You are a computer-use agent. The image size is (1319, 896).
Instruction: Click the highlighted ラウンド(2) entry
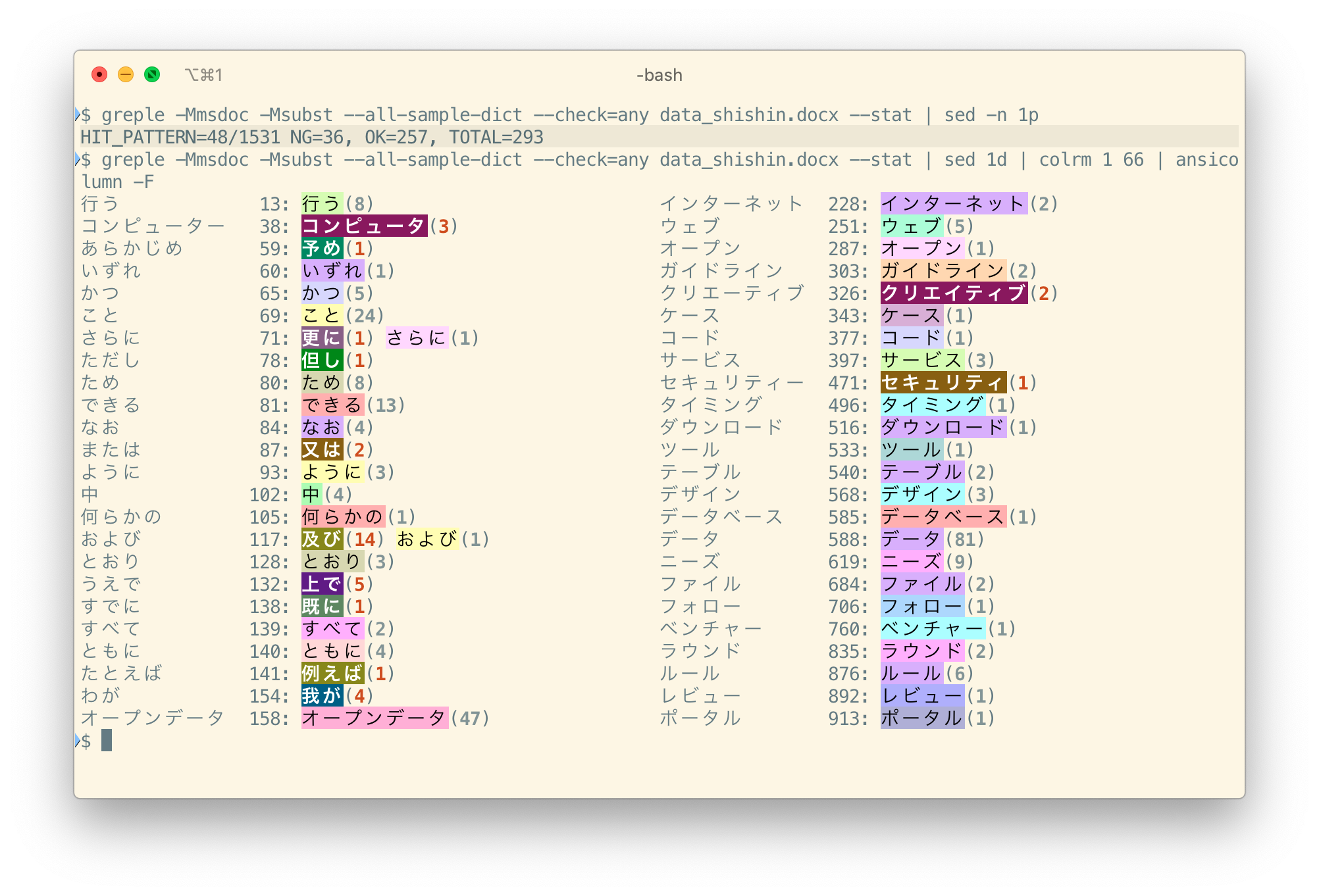coord(922,651)
